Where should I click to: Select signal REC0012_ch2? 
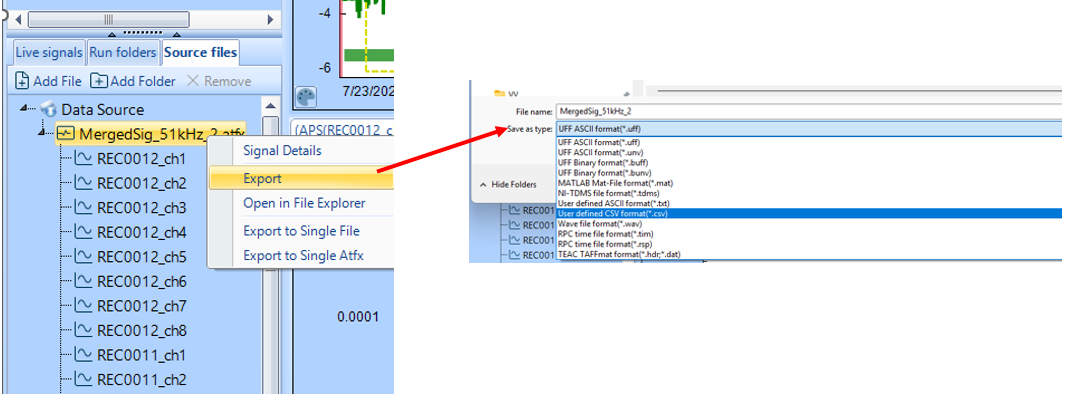142,183
